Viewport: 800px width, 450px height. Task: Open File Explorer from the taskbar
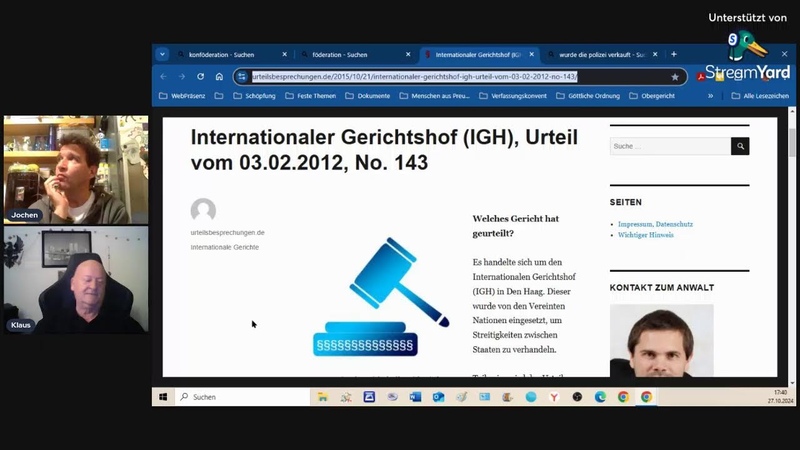322,397
